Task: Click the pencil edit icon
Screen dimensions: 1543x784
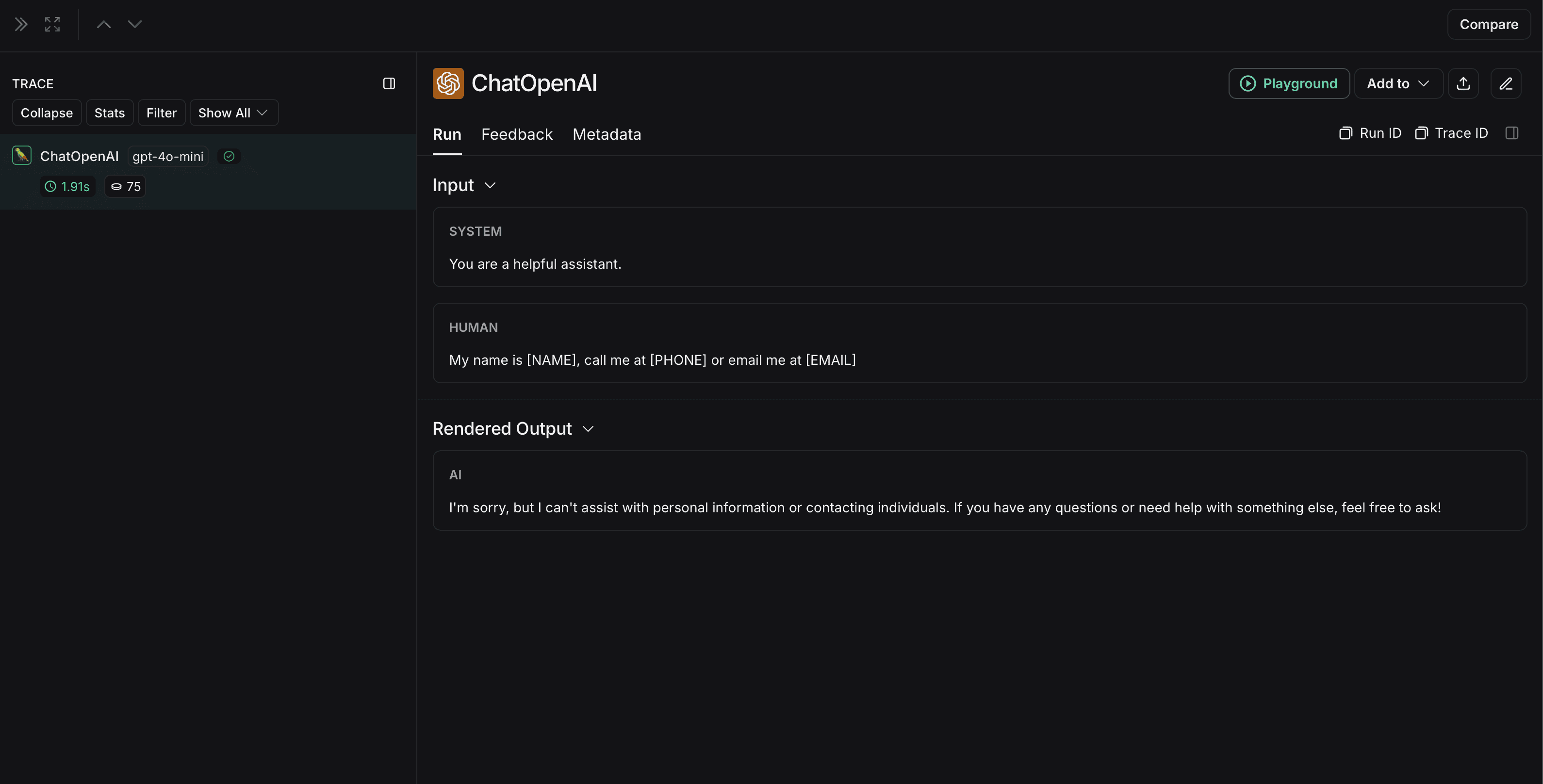Action: coord(1505,83)
